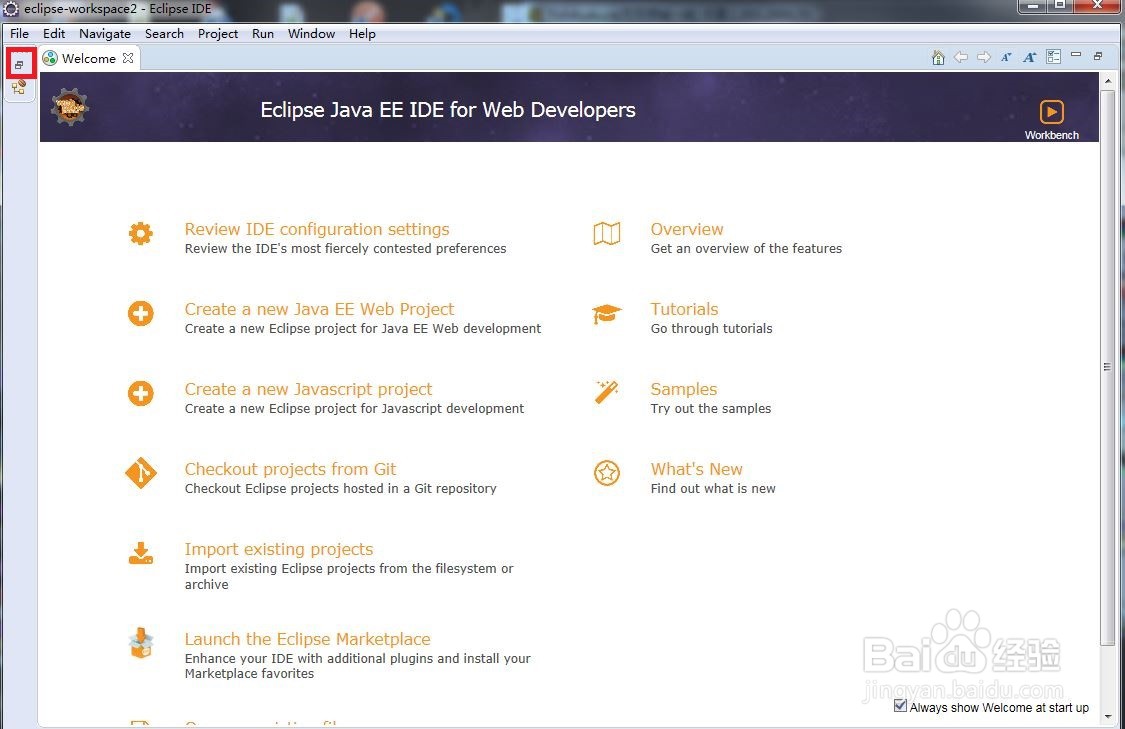
Task: Click the scrollbar down arrow
Action: (1108, 716)
